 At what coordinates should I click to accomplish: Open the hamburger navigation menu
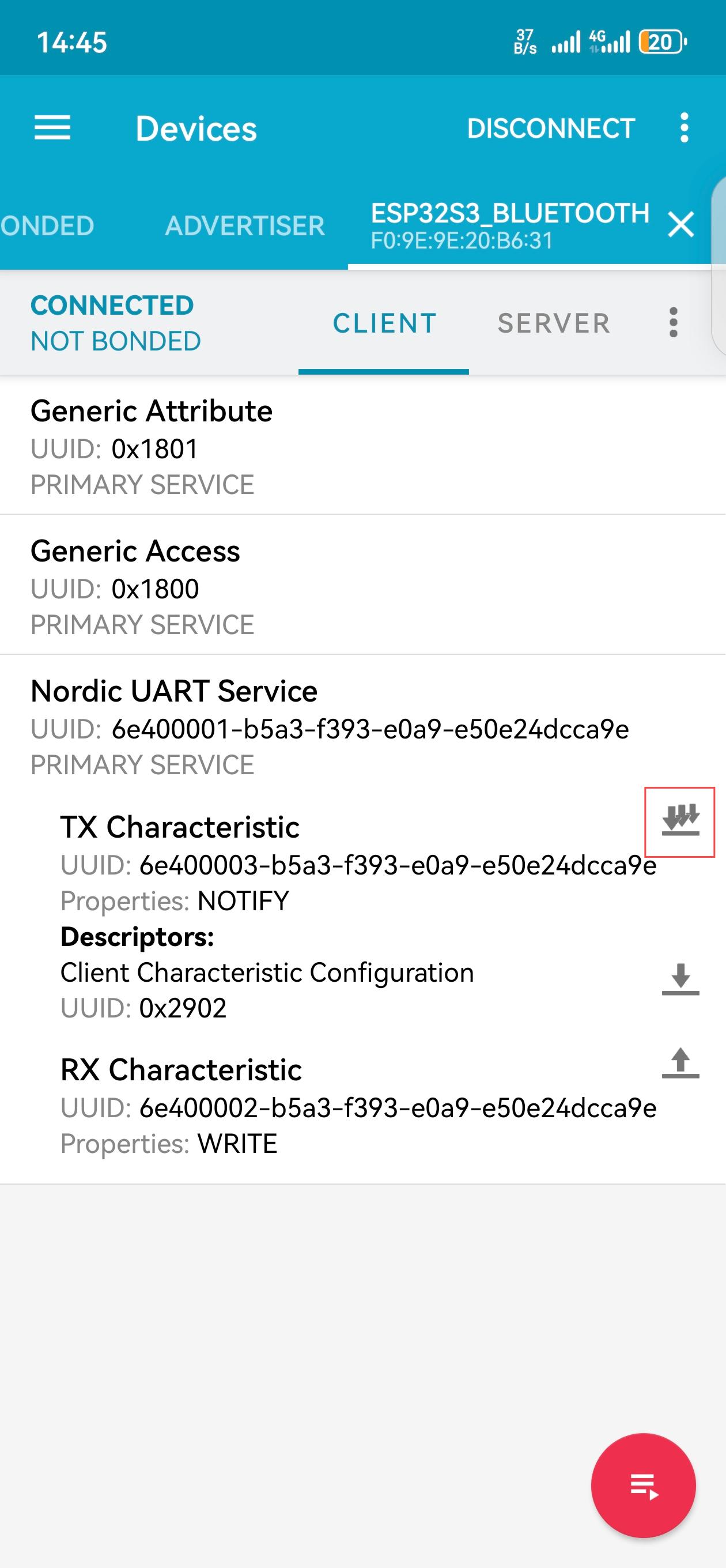click(x=52, y=128)
